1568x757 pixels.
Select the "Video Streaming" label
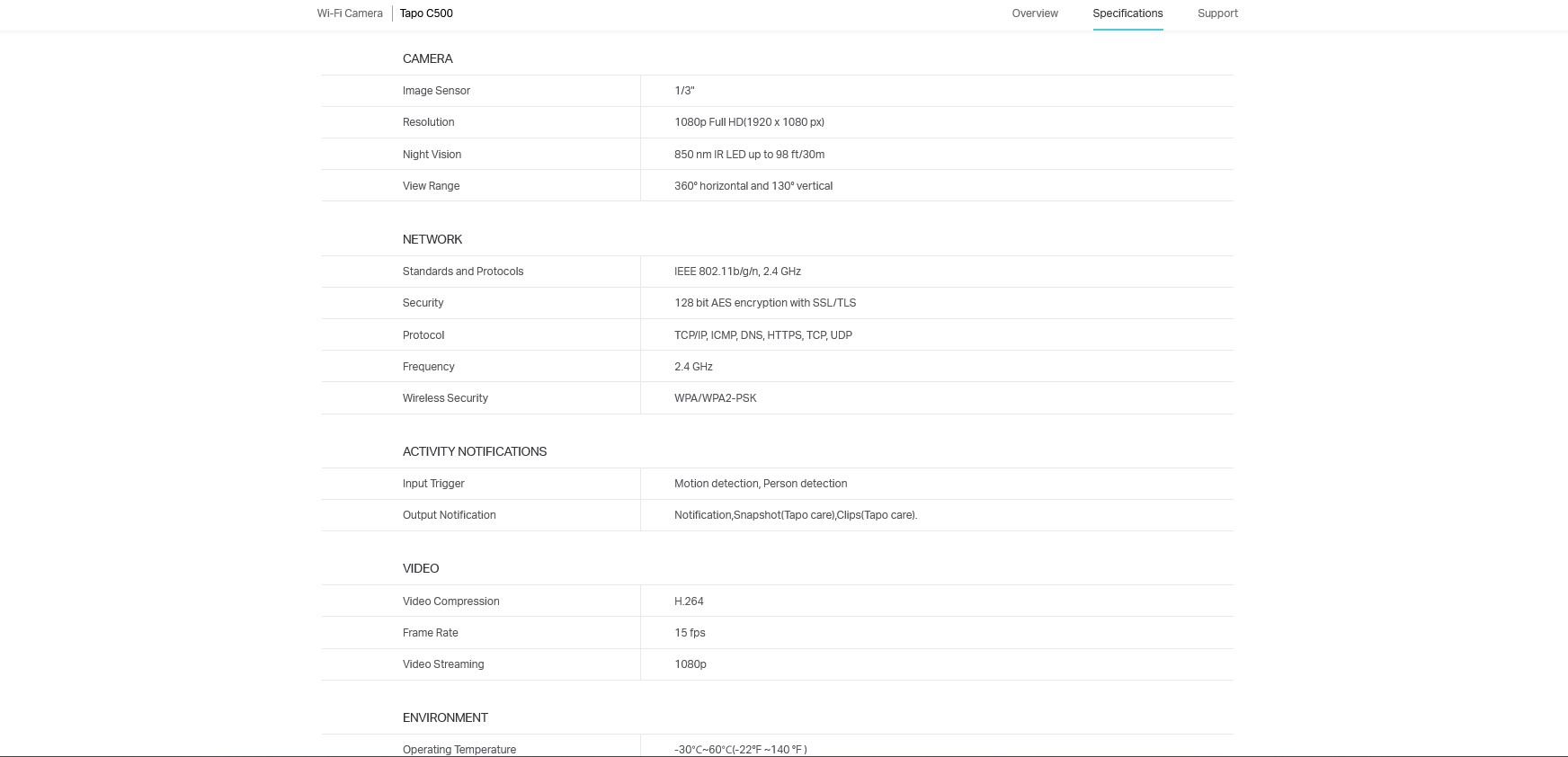click(x=443, y=664)
